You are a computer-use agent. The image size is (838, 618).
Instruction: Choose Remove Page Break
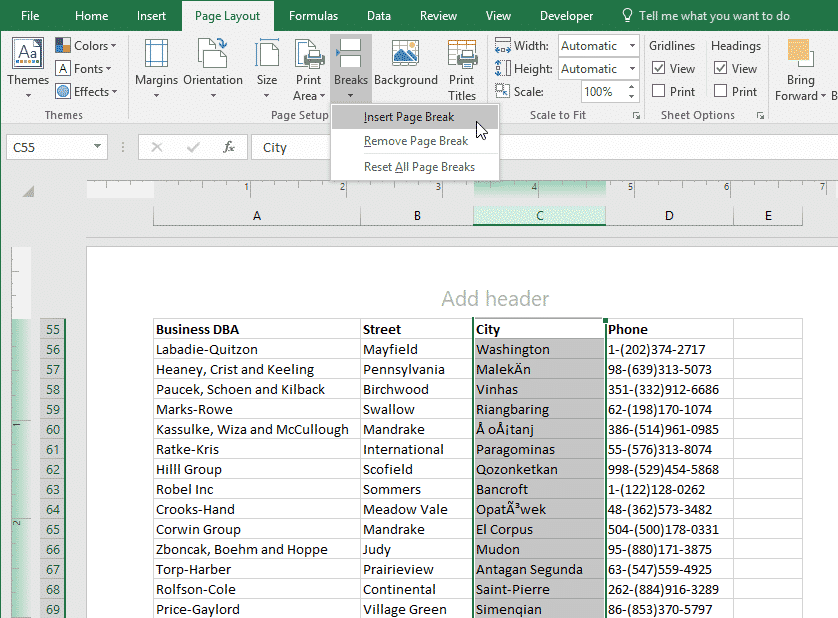(x=415, y=141)
